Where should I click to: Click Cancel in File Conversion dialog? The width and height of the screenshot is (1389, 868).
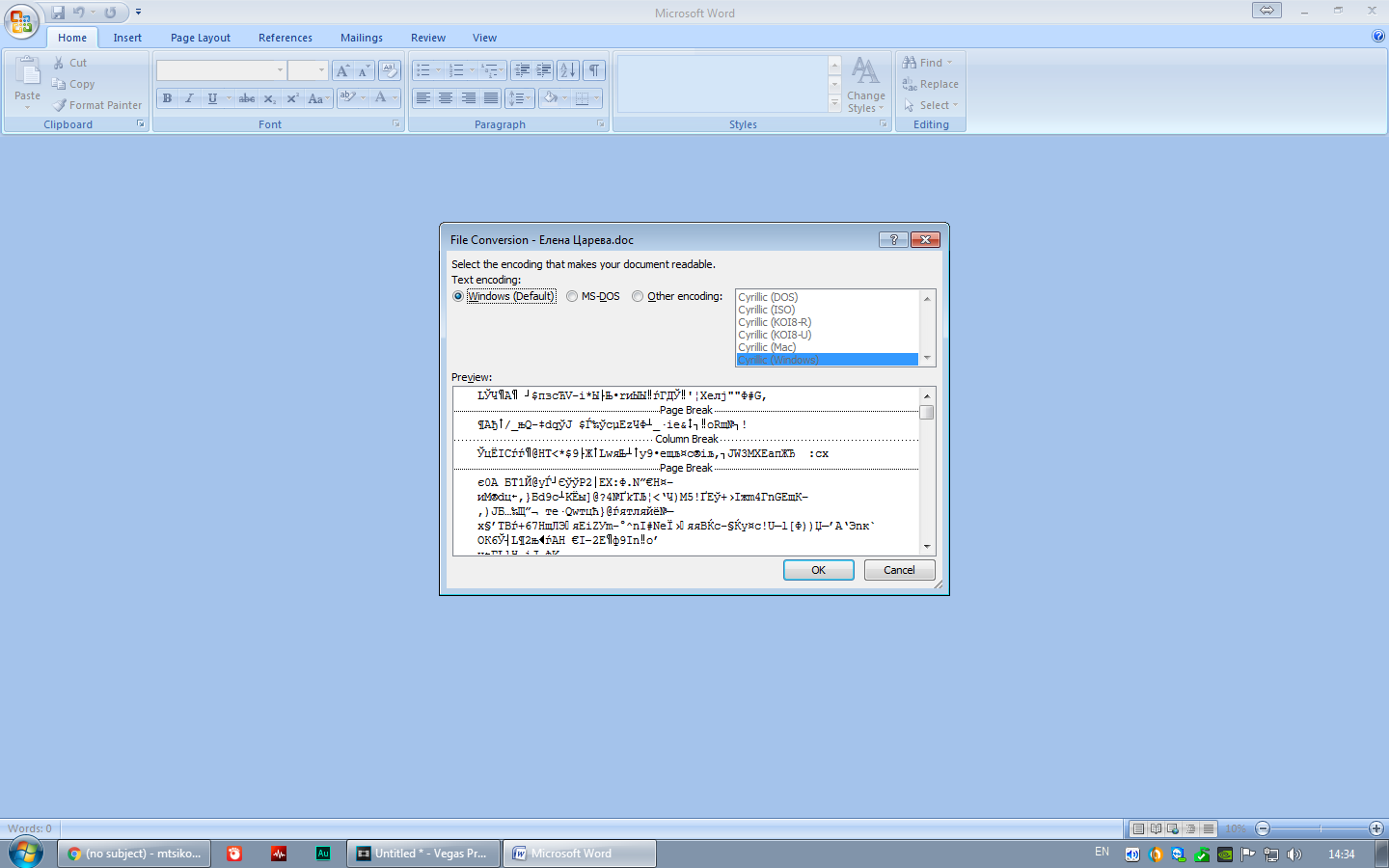(899, 570)
